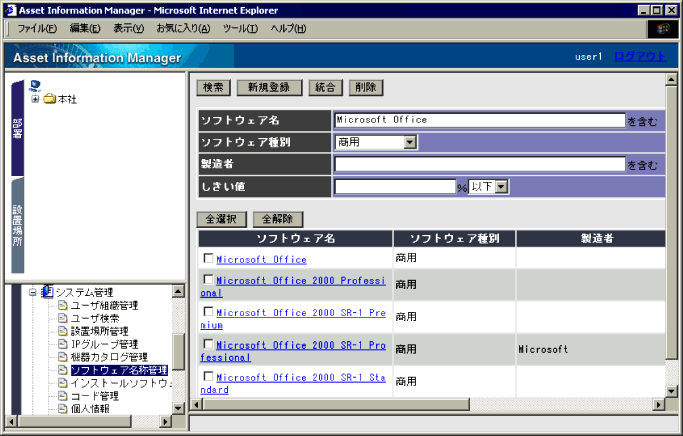Check Microsoft Office 2000 SR-1 Standard row

[208, 376]
